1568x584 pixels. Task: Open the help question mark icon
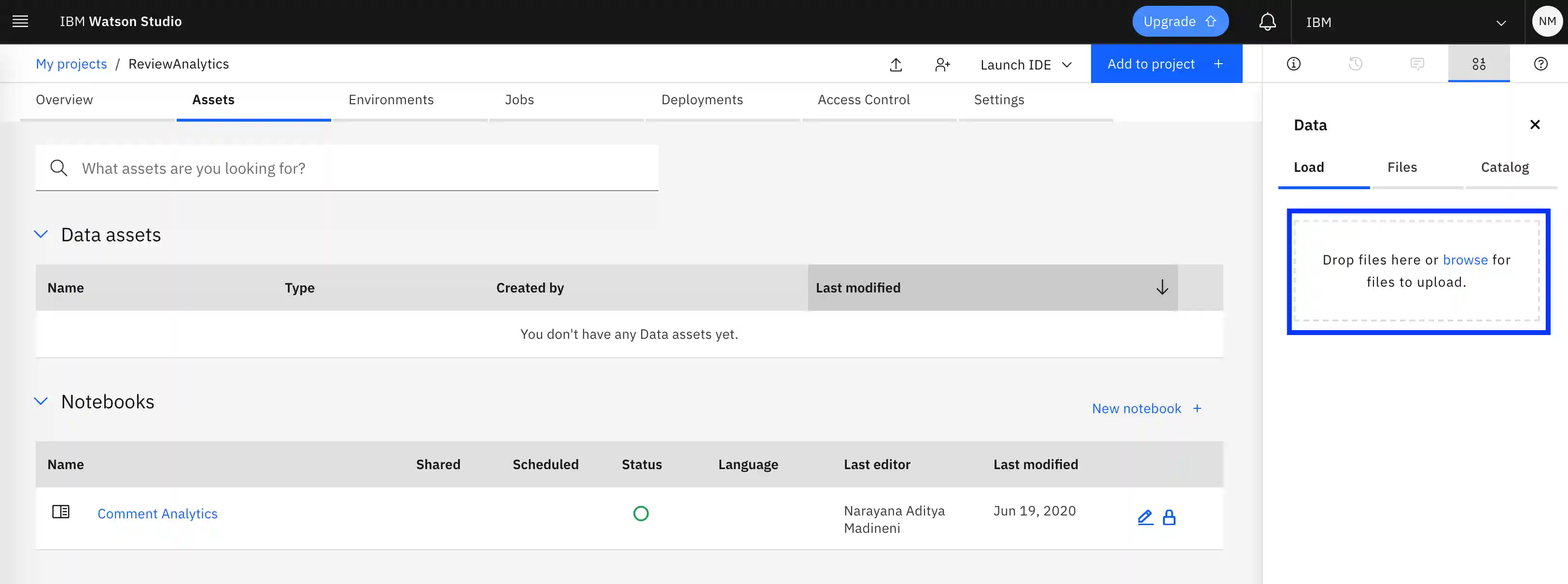coord(1540,64)
